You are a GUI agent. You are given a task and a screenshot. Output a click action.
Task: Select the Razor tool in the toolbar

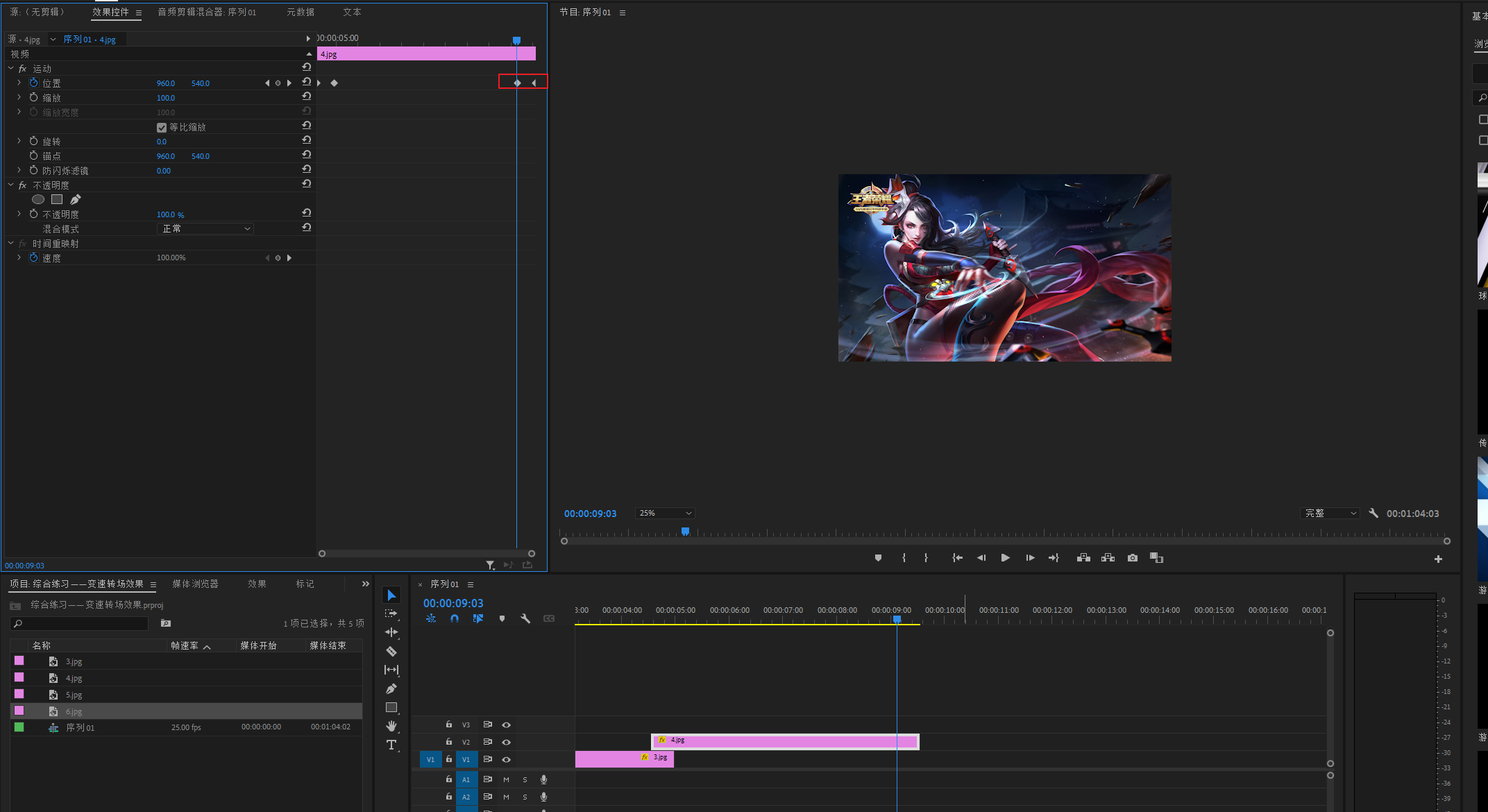(391, 651)
